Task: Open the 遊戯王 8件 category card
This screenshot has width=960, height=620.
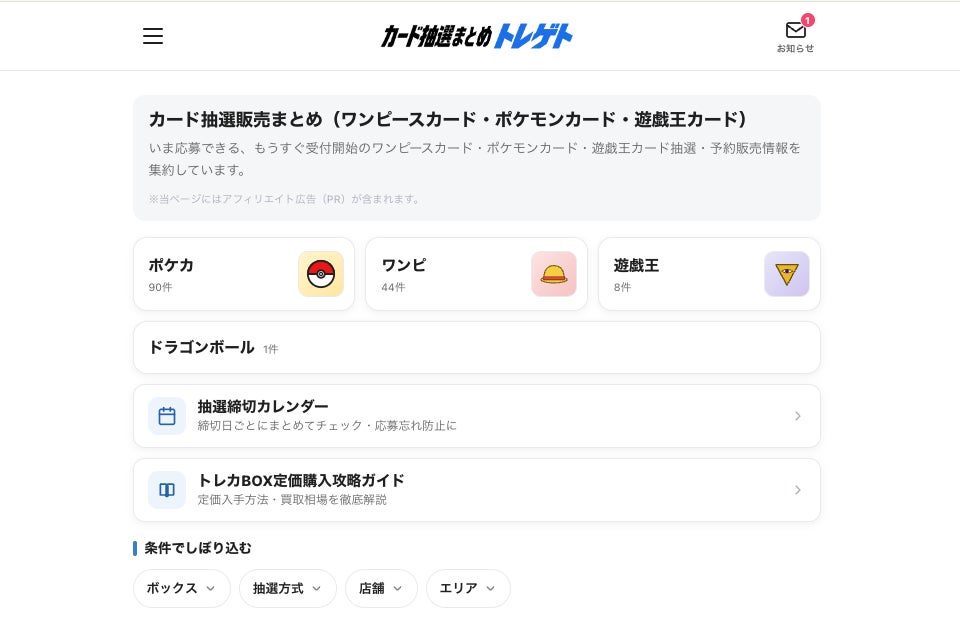Action: [x=709, y=274]
